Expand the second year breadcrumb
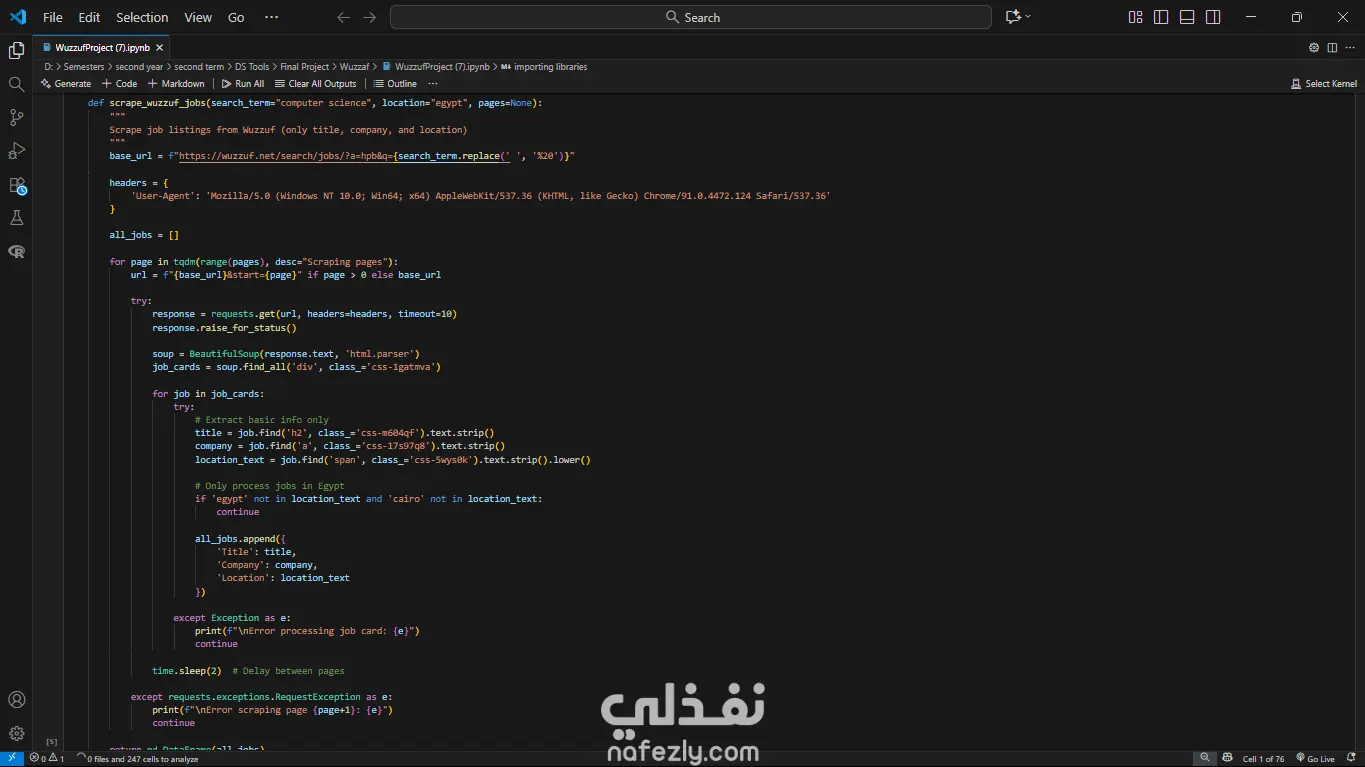This screenshot has height=767, width=1365. (x=139, y=67)
